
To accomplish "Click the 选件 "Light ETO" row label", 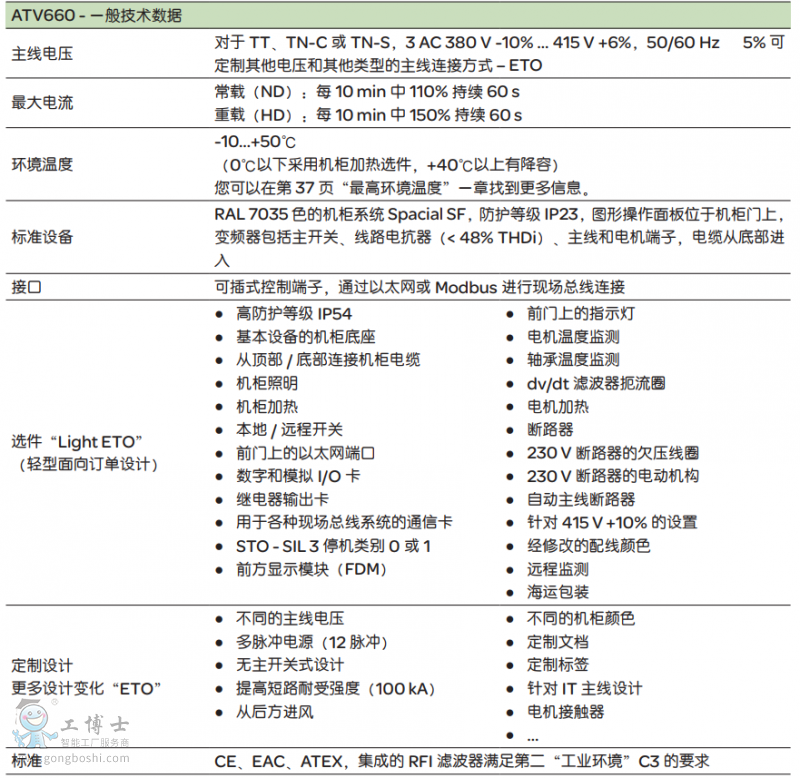I will (x=79, y=441).
